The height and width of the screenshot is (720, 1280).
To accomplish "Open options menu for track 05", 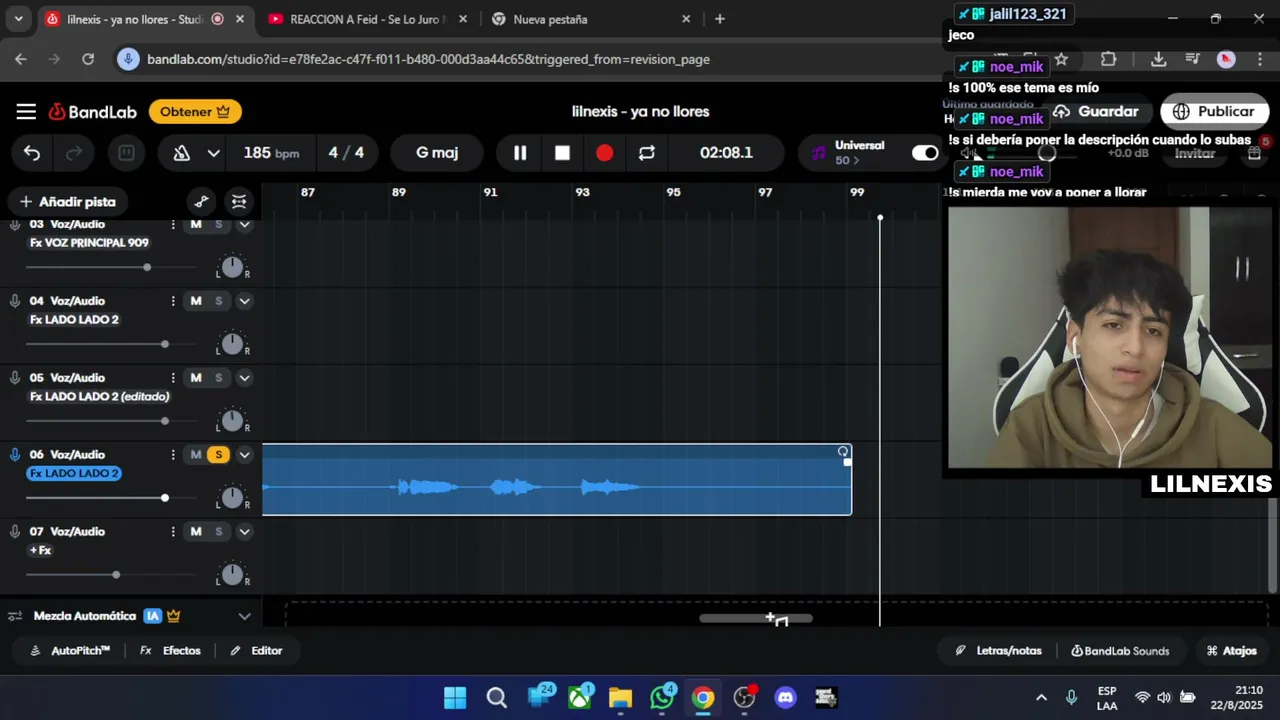I will (x=173, y=378).
